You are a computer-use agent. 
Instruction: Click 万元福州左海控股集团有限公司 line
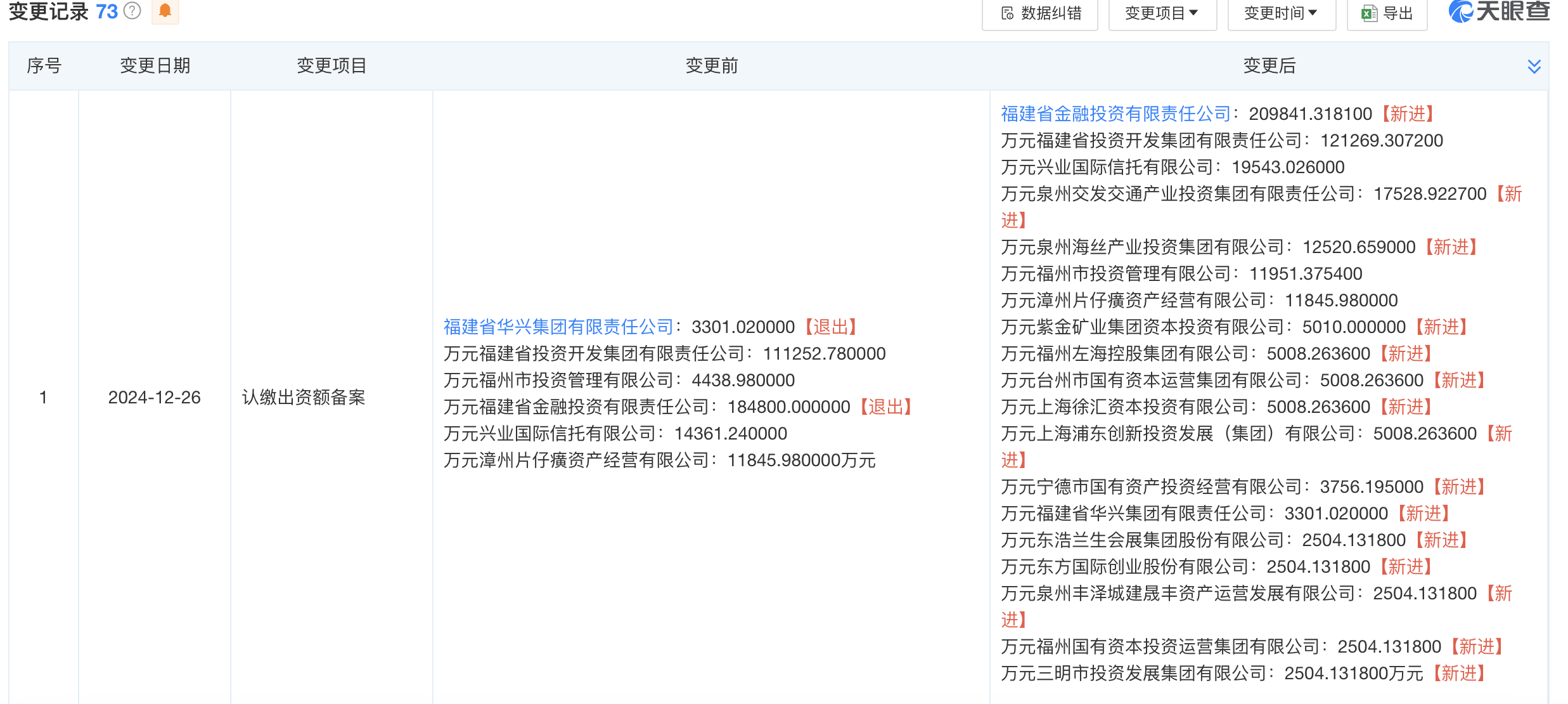click(1217, 353)
